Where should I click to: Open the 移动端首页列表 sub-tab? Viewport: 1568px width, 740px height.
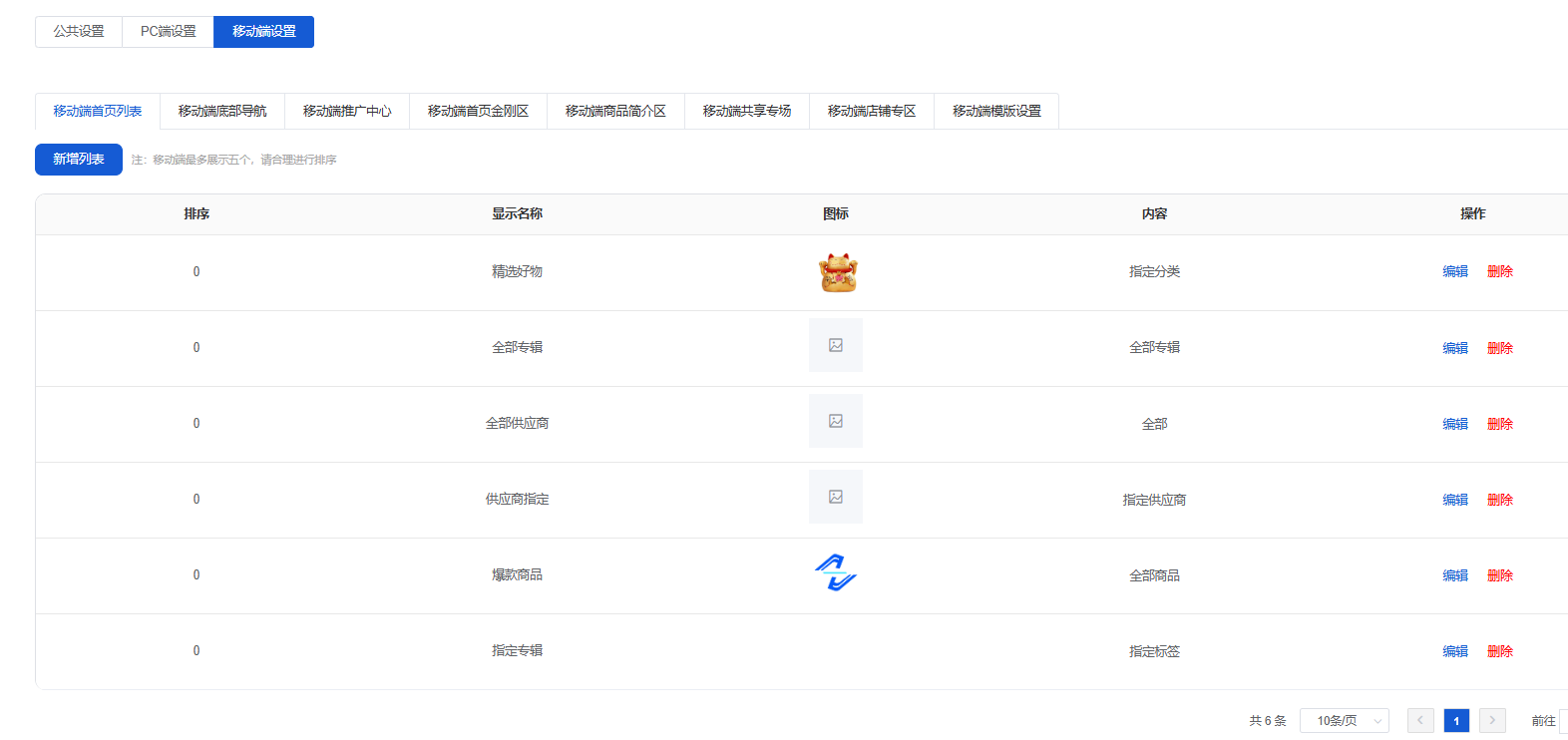(x=98, y=111)
